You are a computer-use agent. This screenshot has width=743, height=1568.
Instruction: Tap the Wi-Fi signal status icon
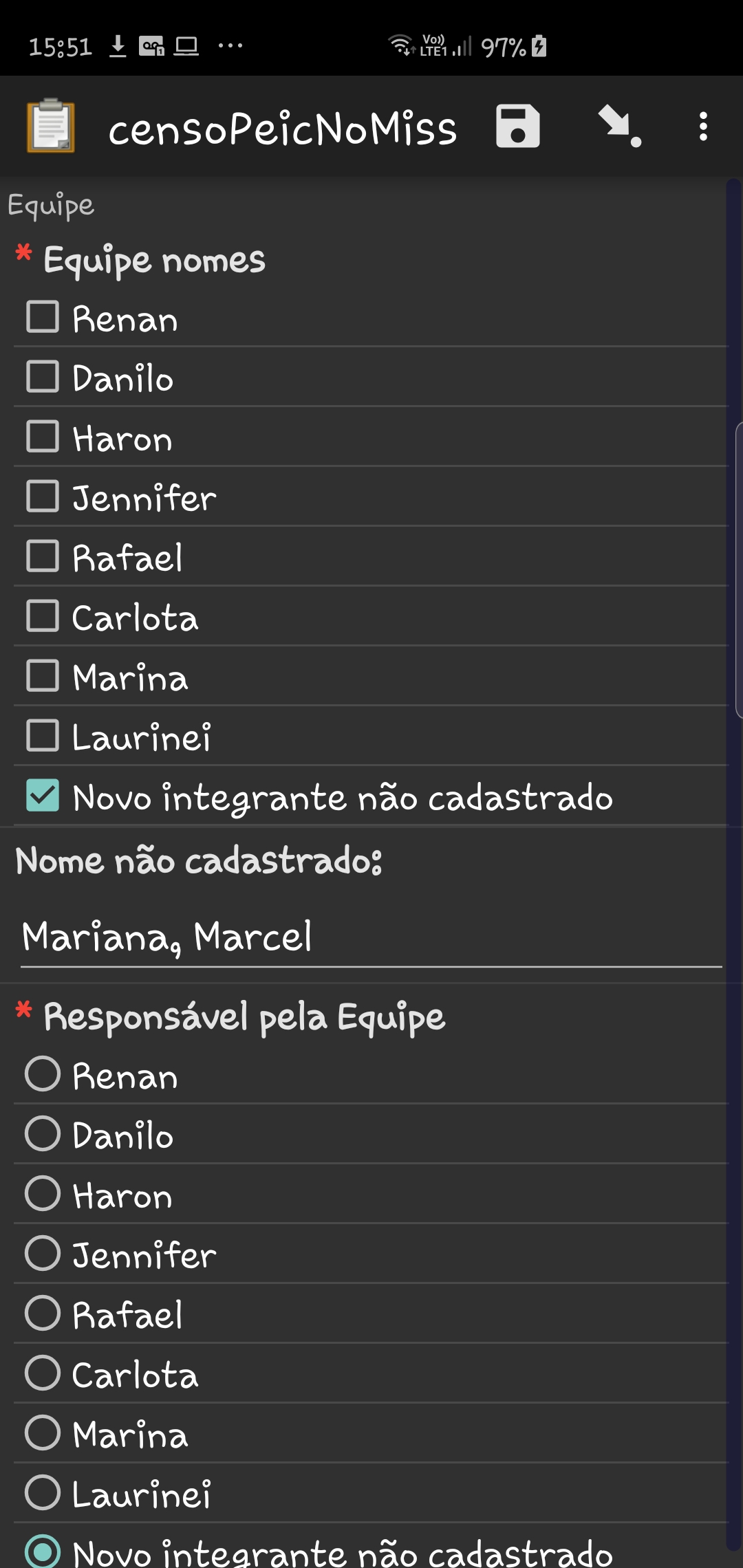pos(400,45)
